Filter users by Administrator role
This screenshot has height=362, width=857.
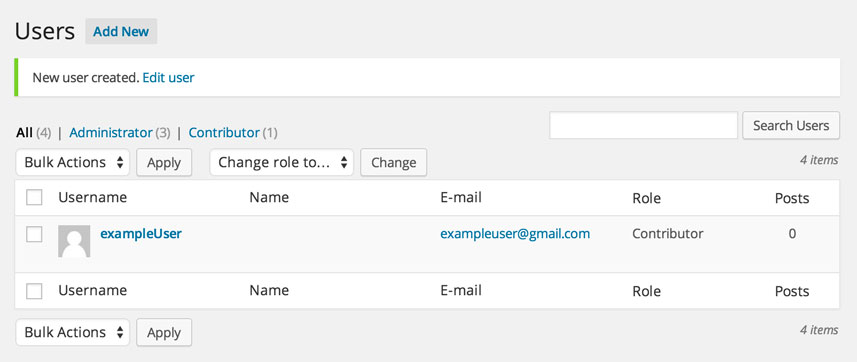pos(111,133)
